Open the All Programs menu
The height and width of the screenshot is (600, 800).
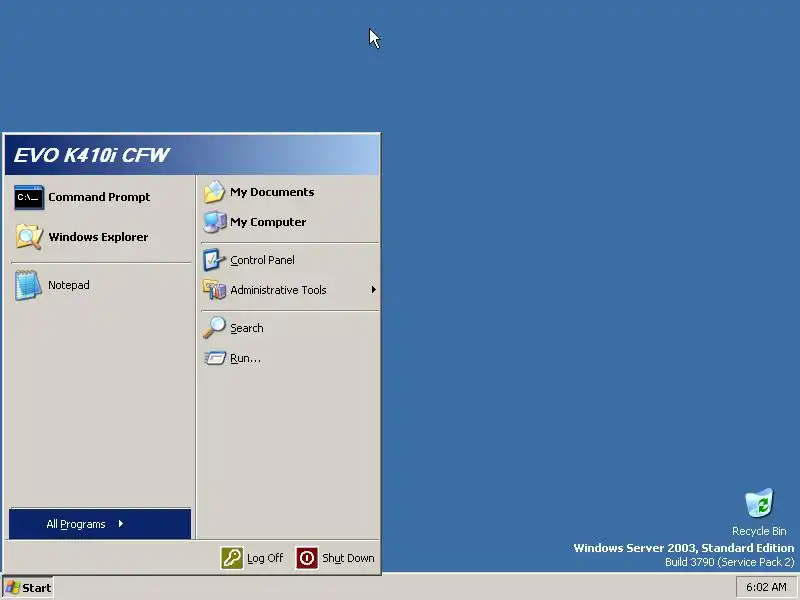pos(100,523)
